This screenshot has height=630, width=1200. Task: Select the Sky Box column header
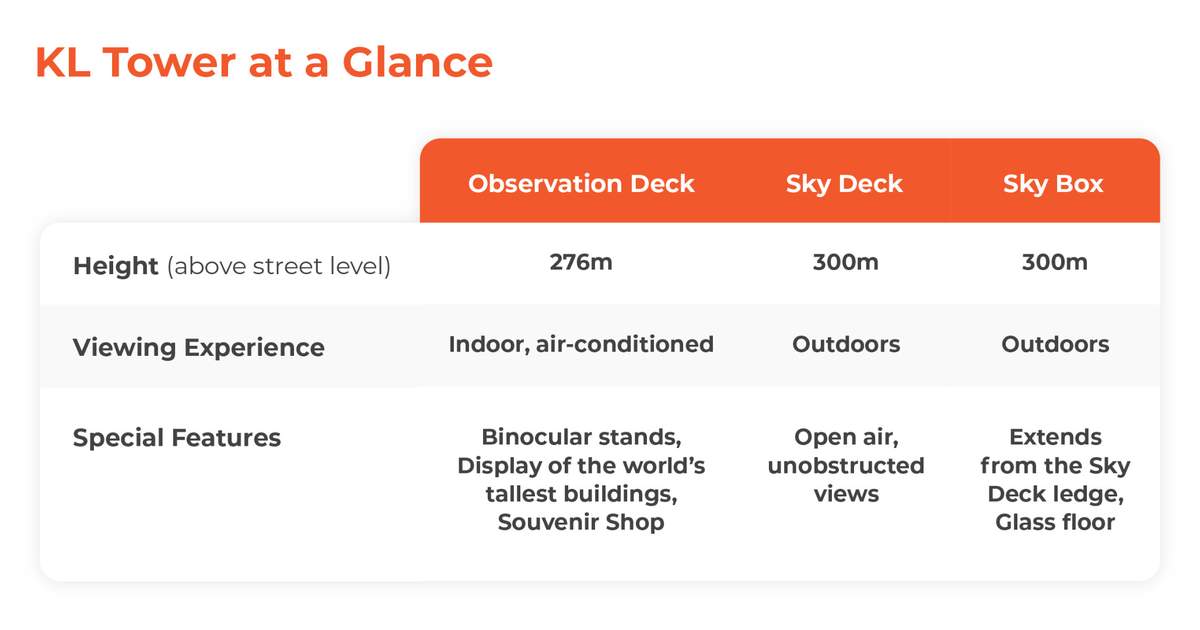(x=1053, y=184)
